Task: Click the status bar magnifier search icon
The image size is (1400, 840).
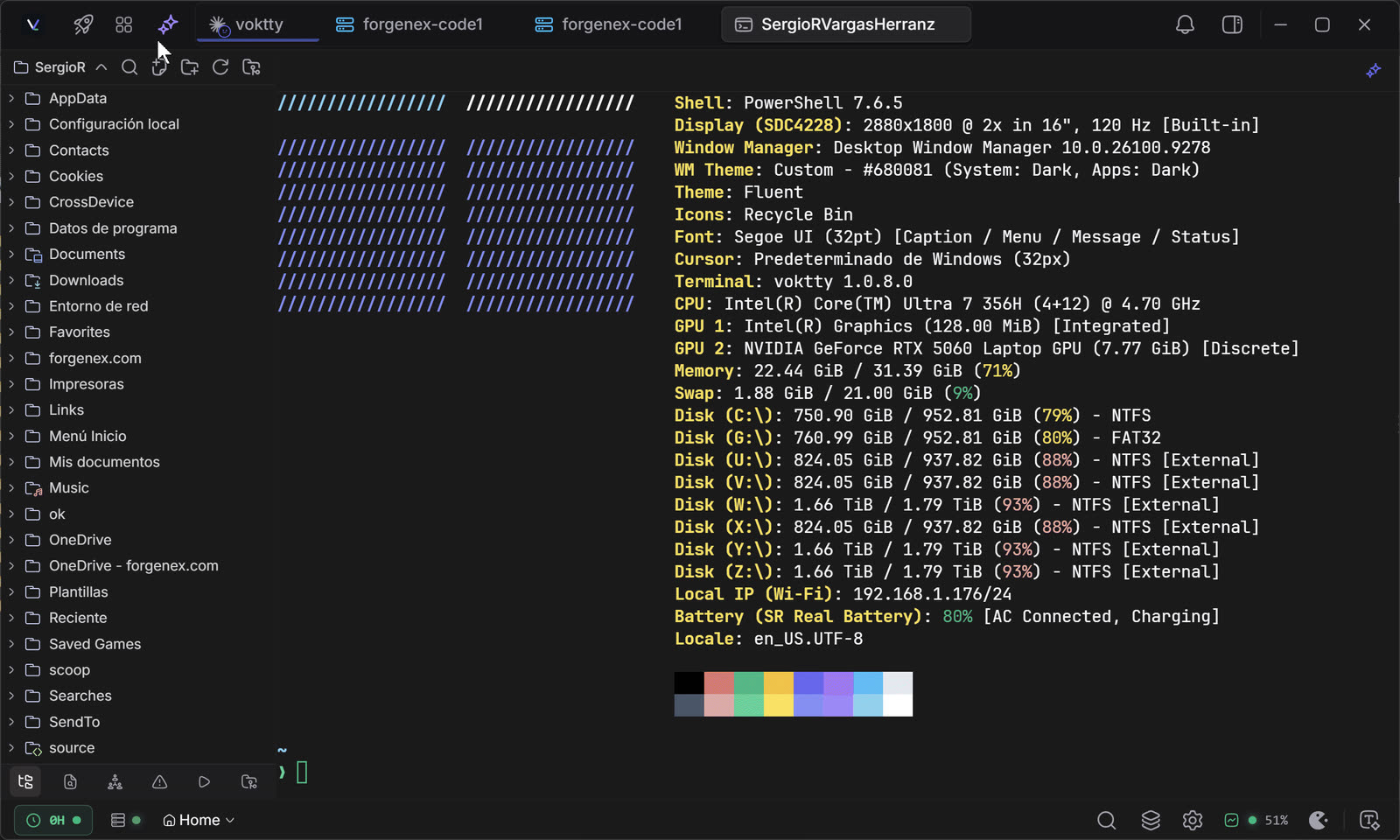Action: click(x=1107, y=820)
